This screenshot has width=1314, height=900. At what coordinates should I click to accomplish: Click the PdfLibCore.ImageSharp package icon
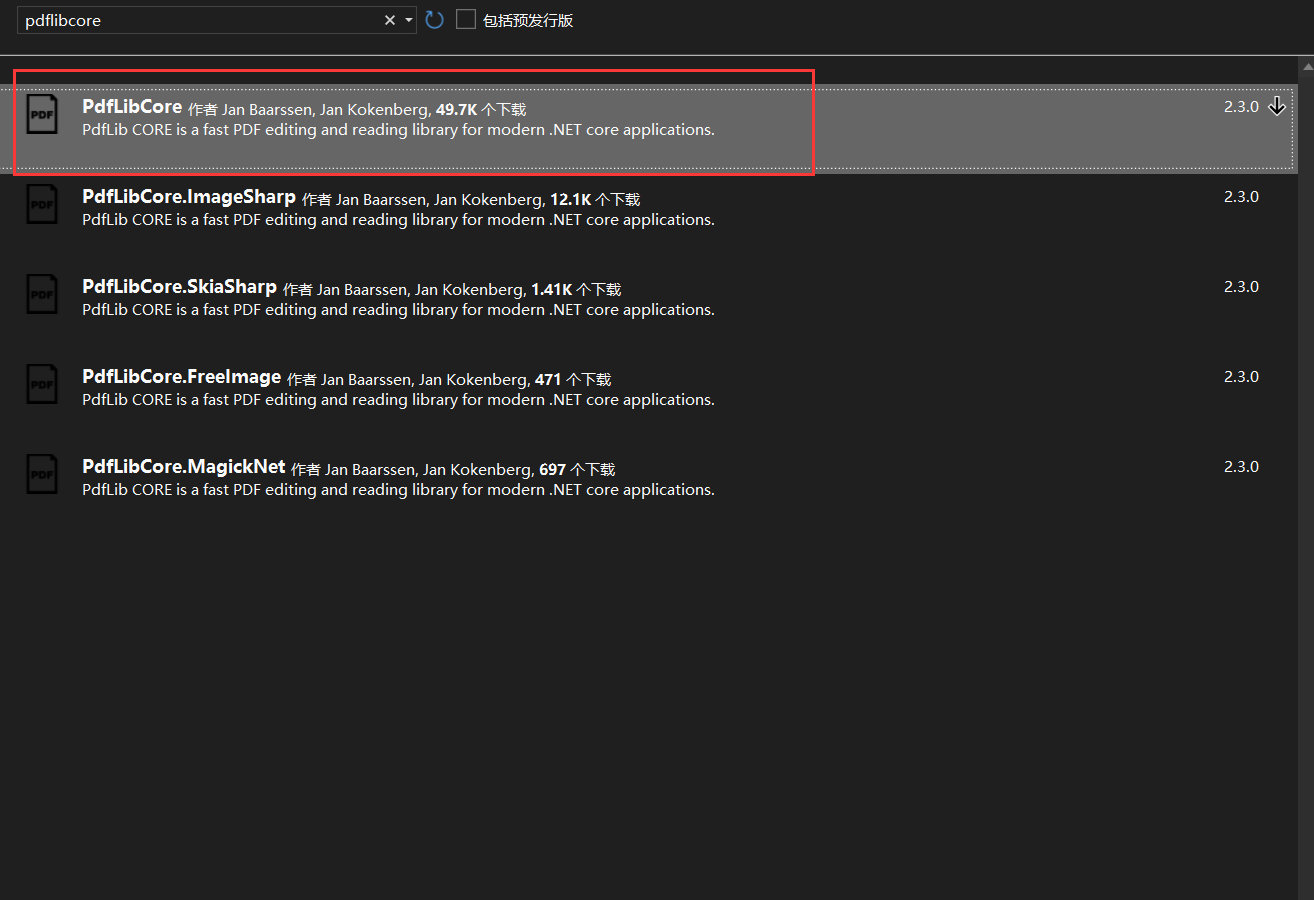[42, 204]
